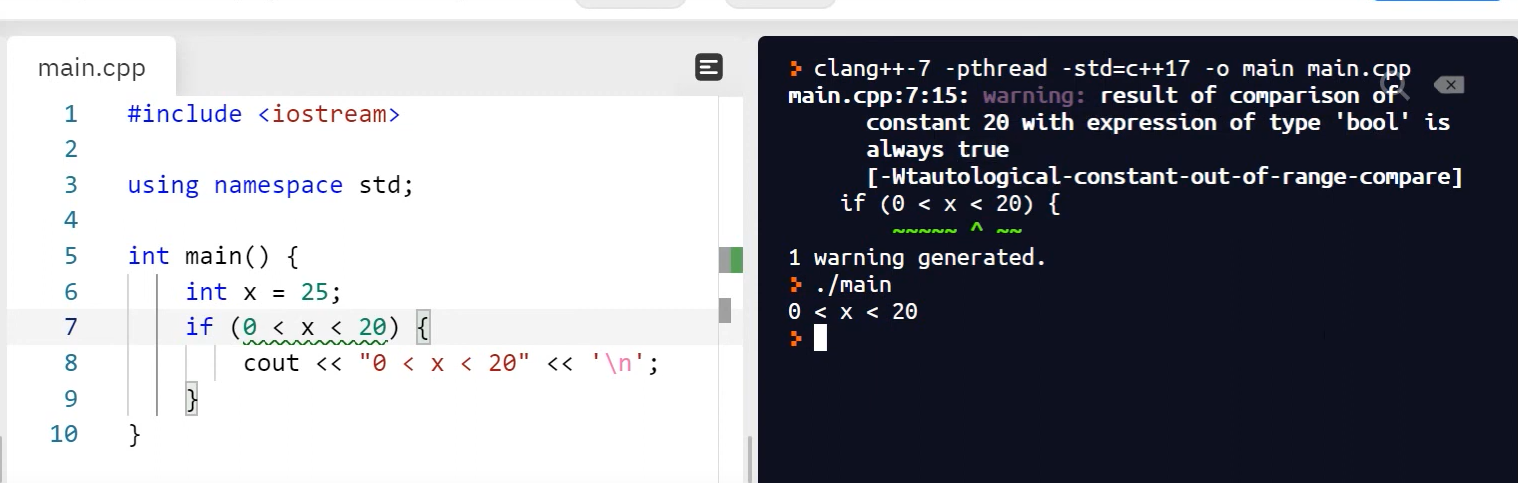The image size is (1518, 483).
Task: Click the '\n' character literal on line 8
Action: (617, 363)
